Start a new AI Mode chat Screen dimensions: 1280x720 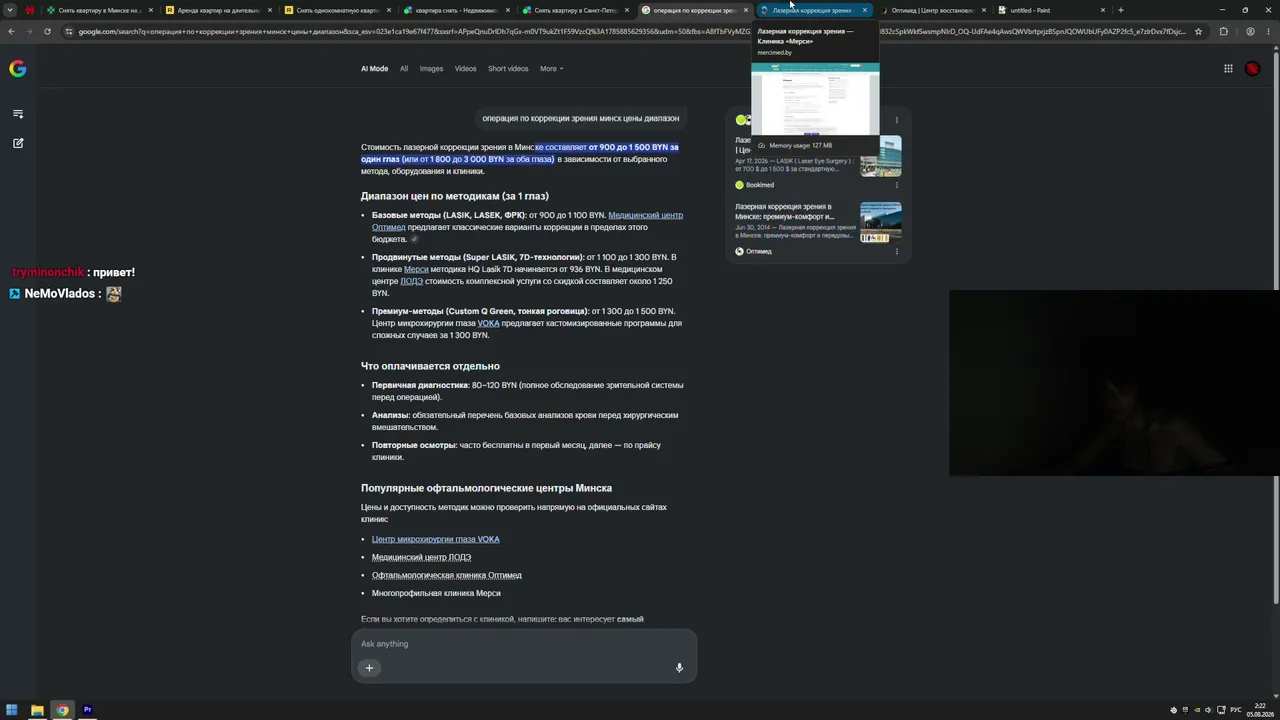tap(17, 143)
